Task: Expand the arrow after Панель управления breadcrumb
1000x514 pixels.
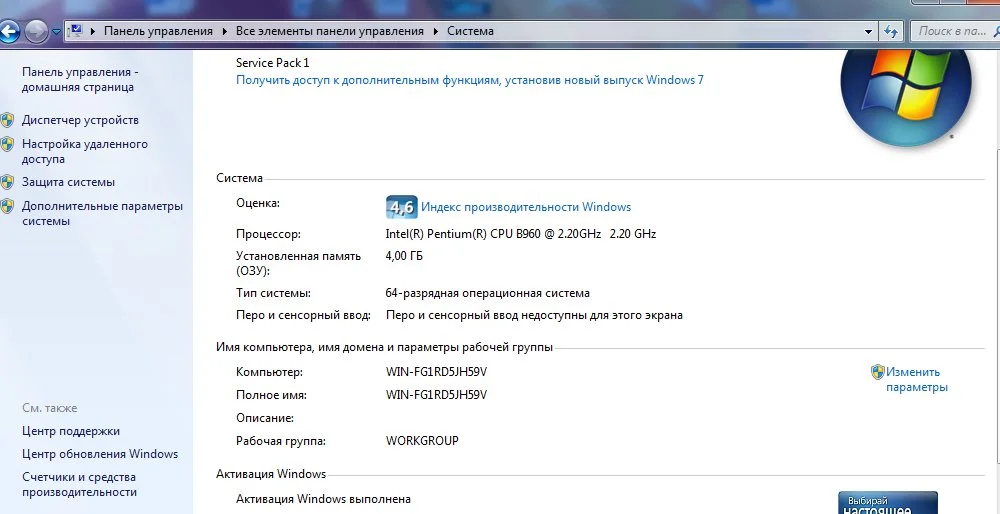Action: 224,31
